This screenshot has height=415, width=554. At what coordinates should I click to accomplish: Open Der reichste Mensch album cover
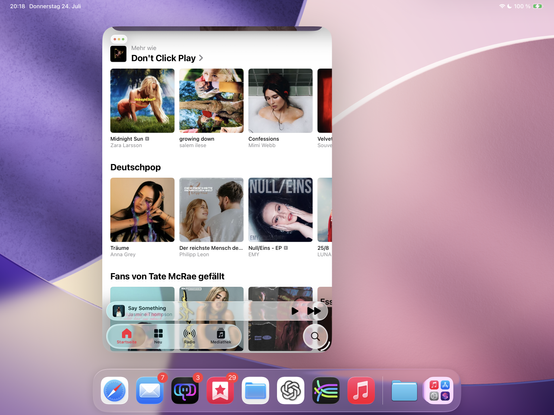pyautogui.click(x=211, y=210)
